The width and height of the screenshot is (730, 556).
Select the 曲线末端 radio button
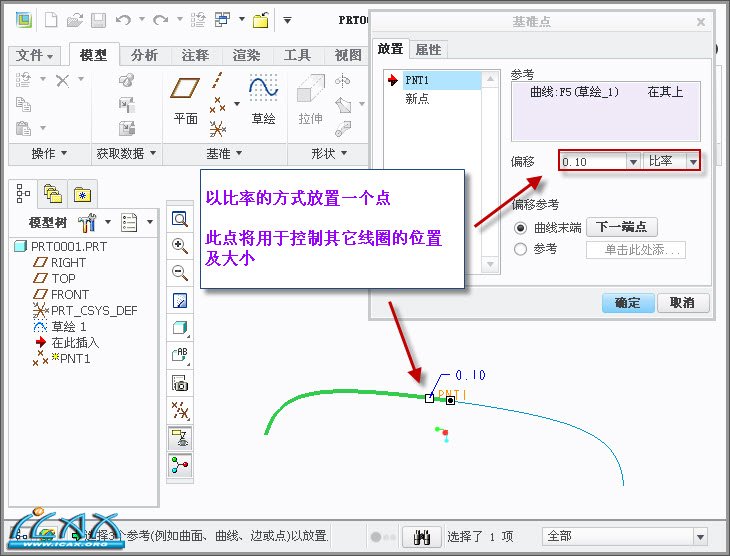(x=520, y=228)
